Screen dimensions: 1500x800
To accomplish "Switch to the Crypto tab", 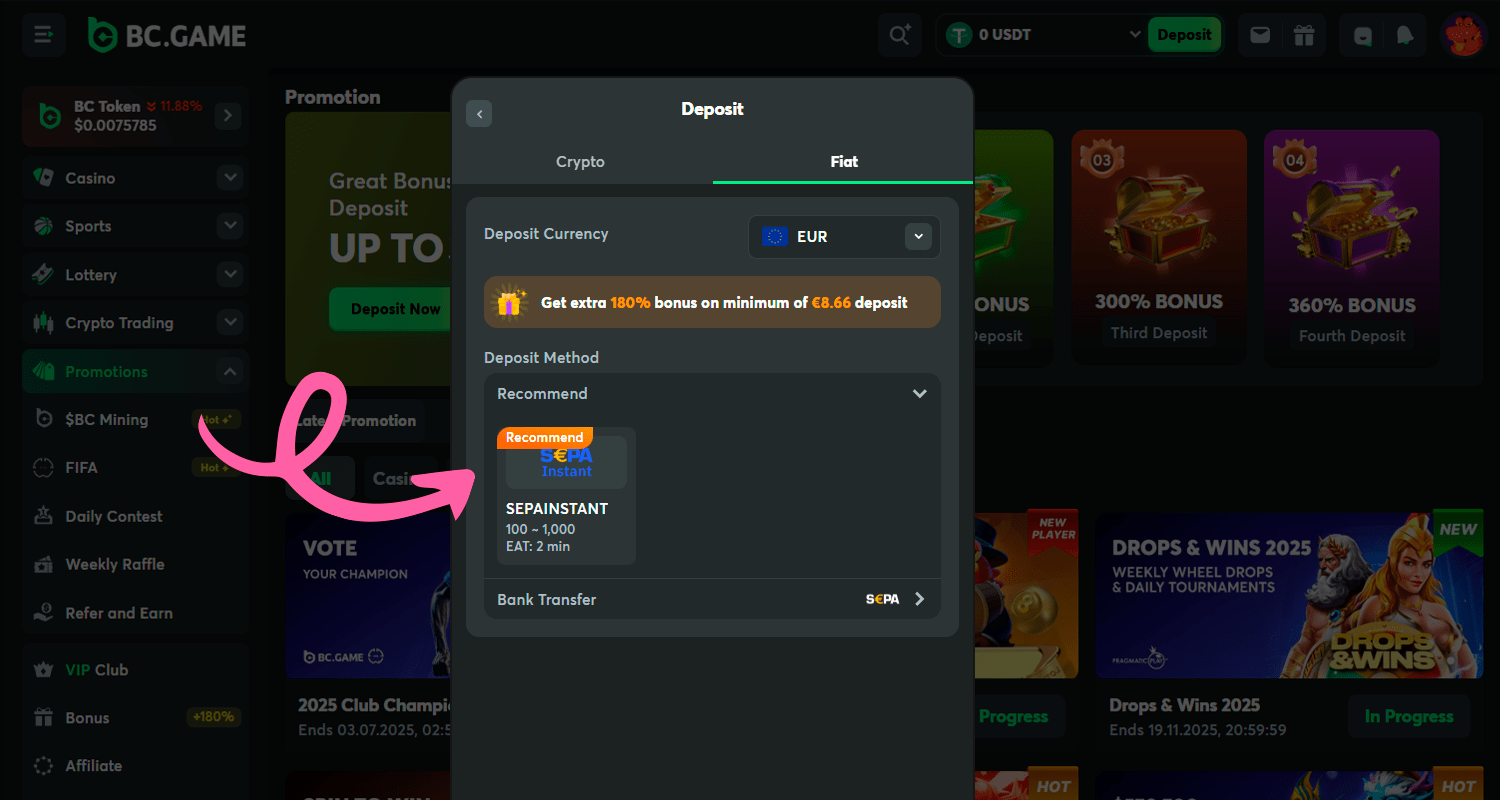I will [x=581, y=161].
